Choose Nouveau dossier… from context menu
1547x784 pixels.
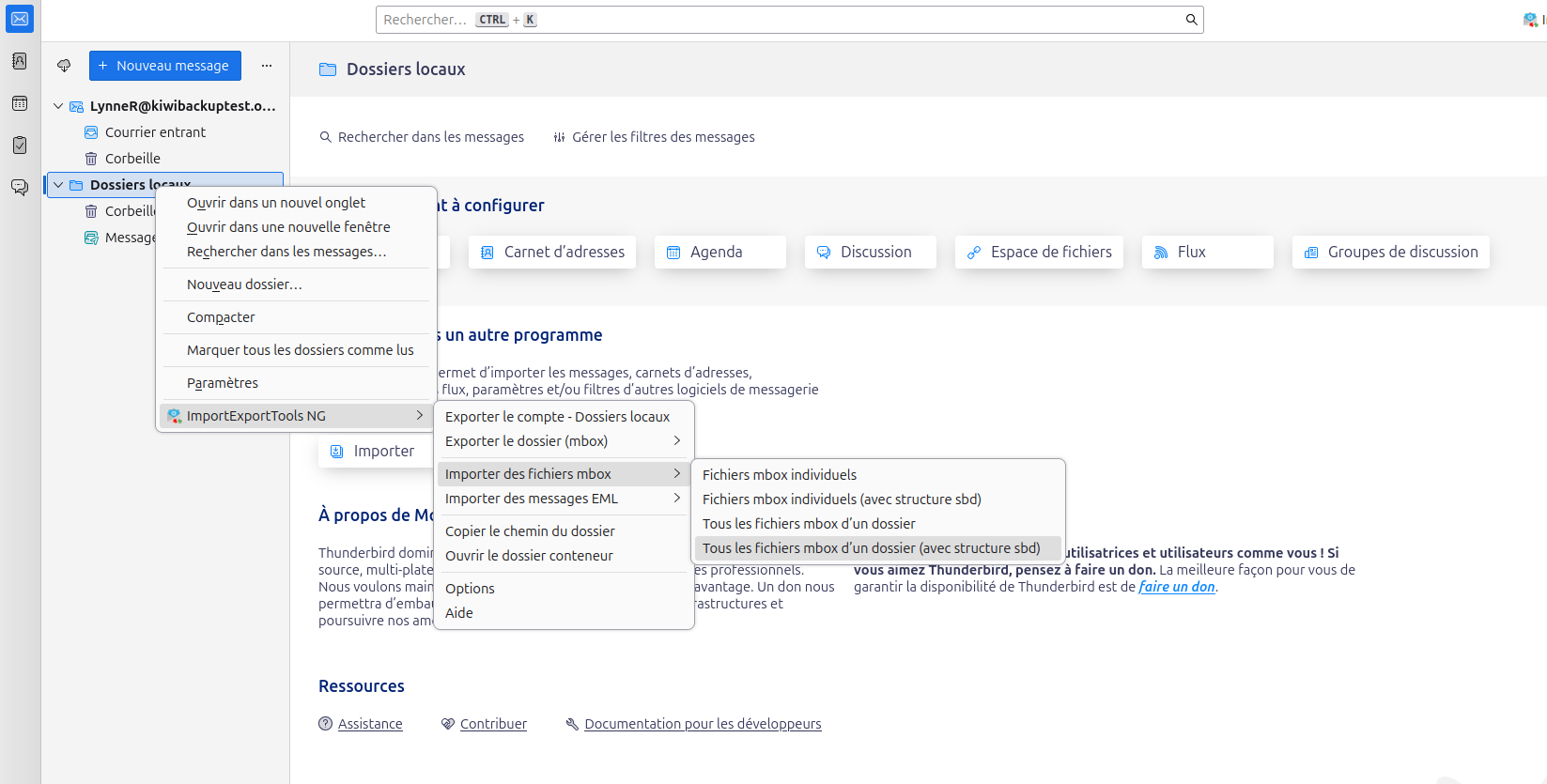(x=296, y=284)
